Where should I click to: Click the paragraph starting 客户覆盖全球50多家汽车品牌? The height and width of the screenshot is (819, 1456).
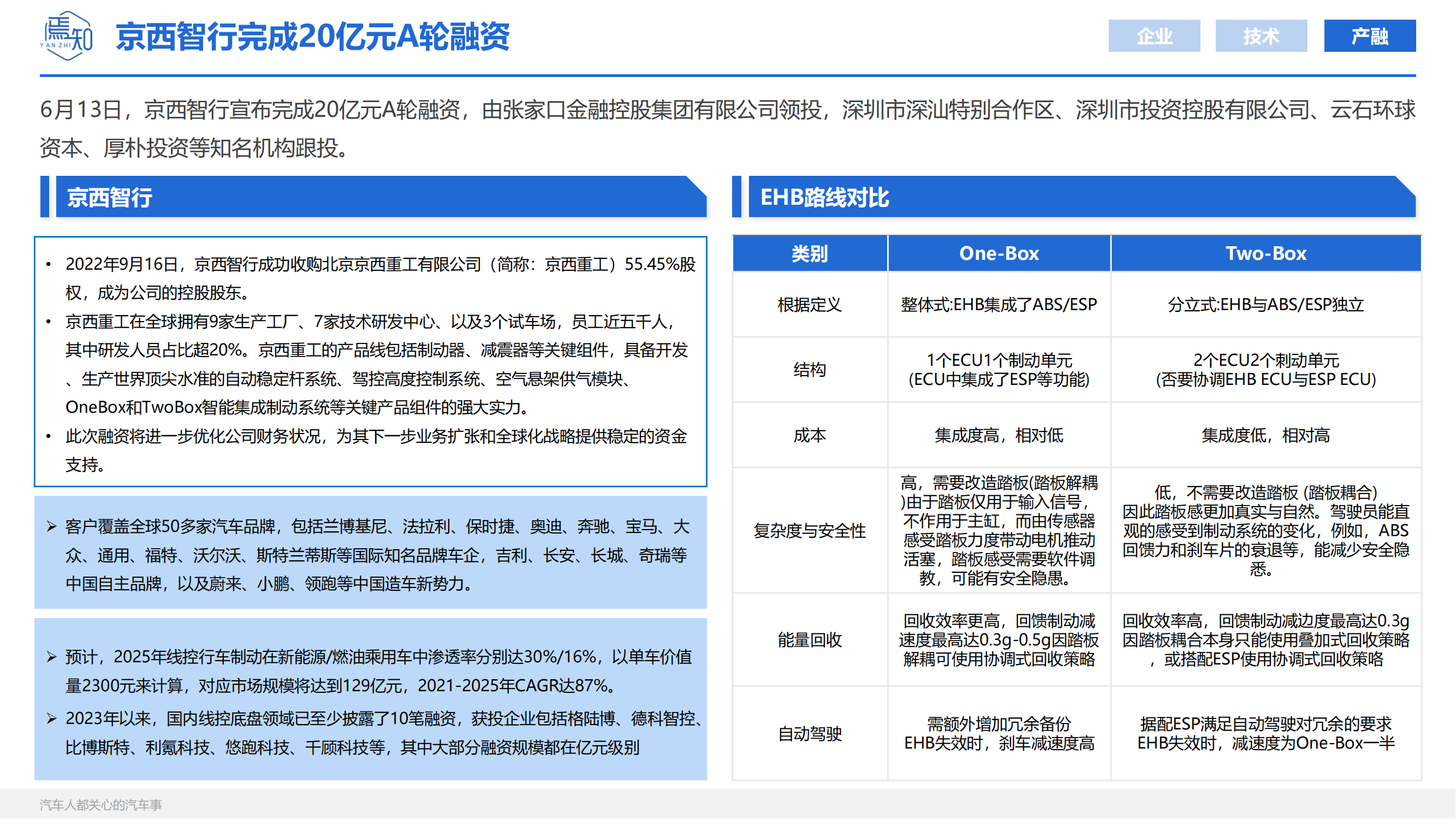pyautogui.click(x=378, y=555)
